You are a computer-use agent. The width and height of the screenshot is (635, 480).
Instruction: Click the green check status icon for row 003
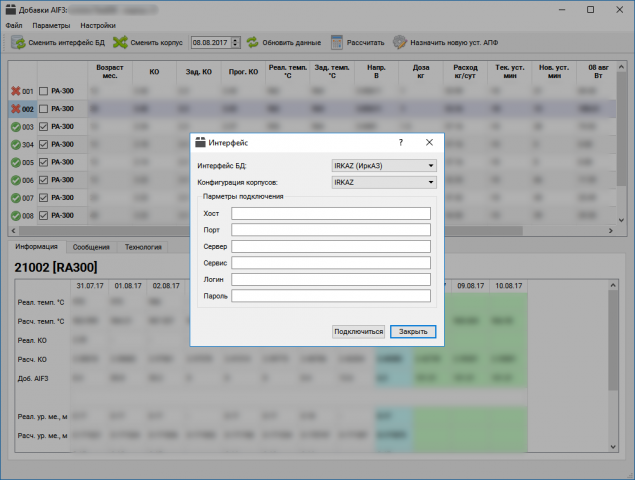(15, 127)
